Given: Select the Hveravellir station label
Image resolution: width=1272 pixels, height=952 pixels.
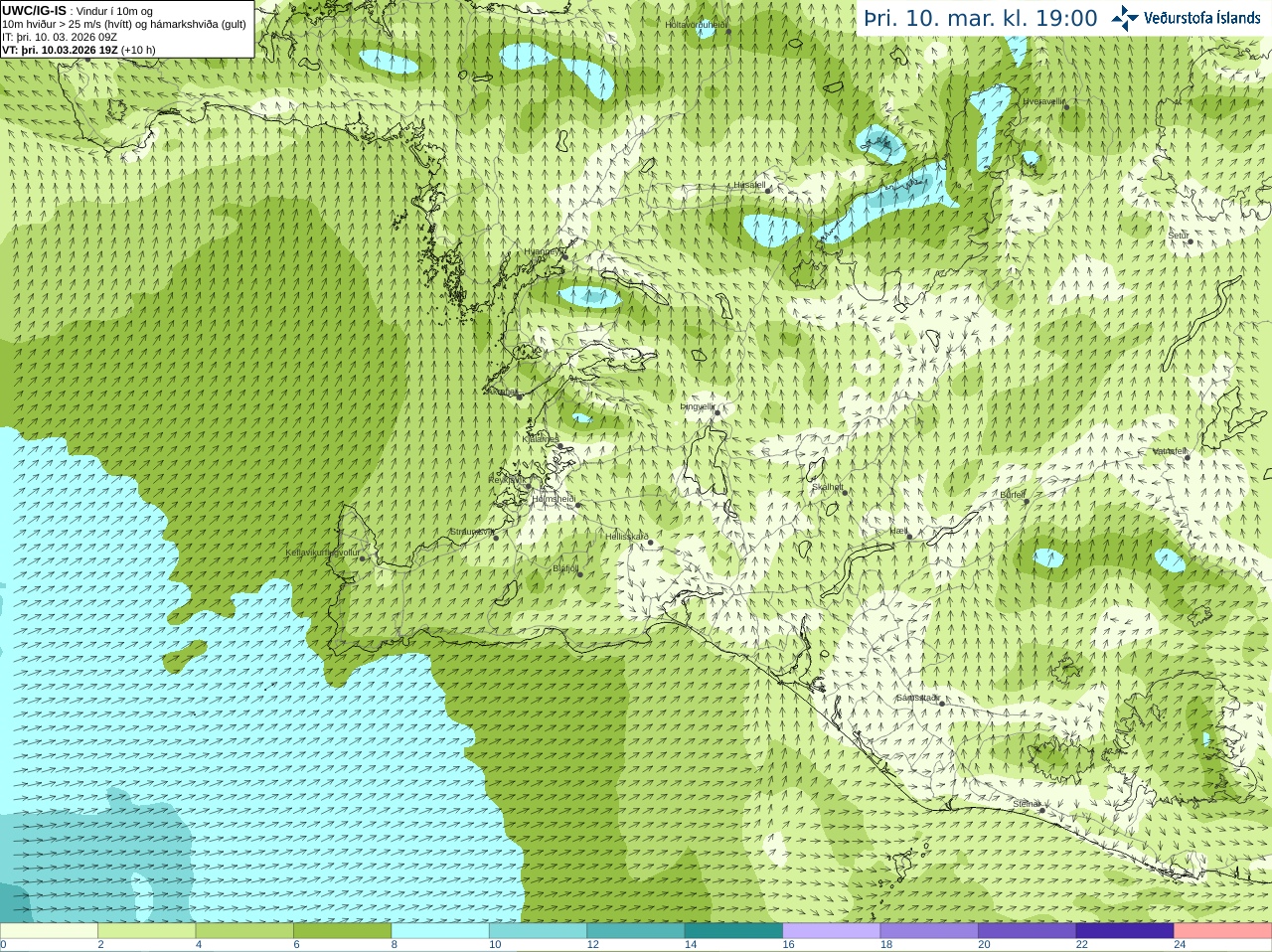Looking at the screenshot, I should [x=1044, y=101].
